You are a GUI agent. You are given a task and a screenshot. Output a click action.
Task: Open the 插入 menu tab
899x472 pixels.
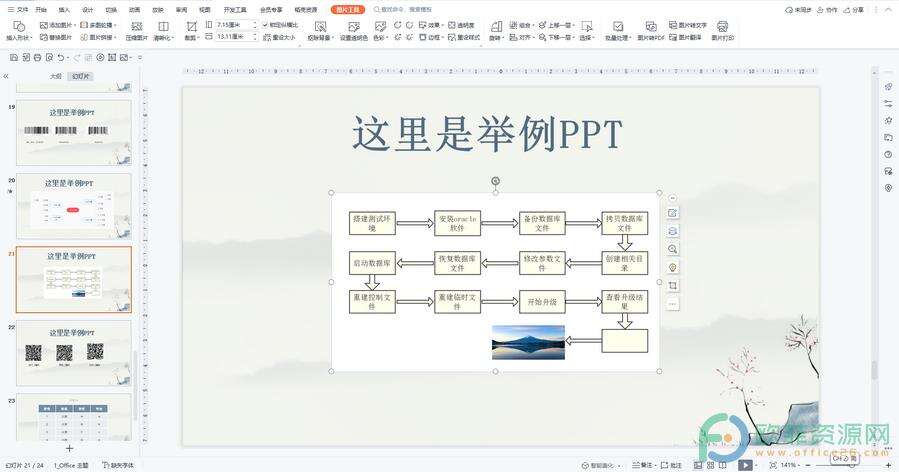(x=64, y=9)
